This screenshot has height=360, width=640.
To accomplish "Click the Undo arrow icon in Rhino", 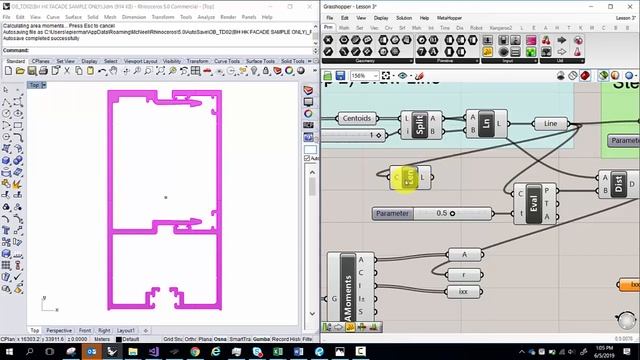I will [102, 71].
